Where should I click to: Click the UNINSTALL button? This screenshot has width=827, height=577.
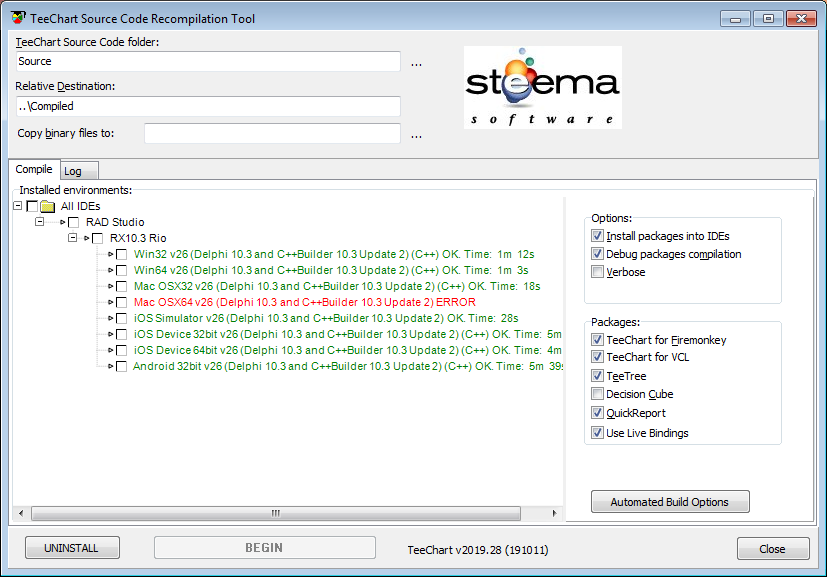pyautogui.click(x=72, y=548)
